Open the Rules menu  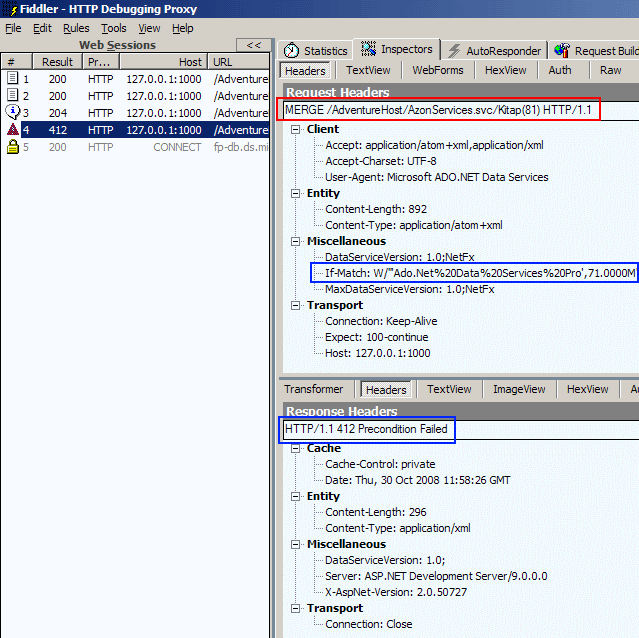[76, 28]
